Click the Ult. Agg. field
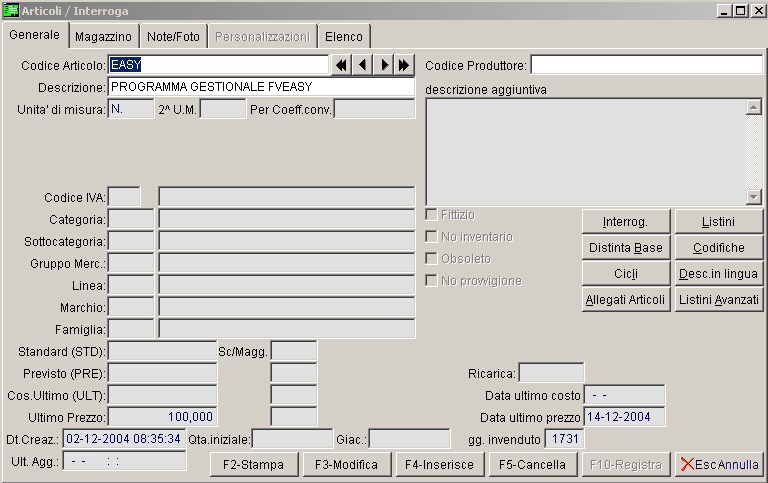This screenshot has width=768, height=483. point(124,460)
